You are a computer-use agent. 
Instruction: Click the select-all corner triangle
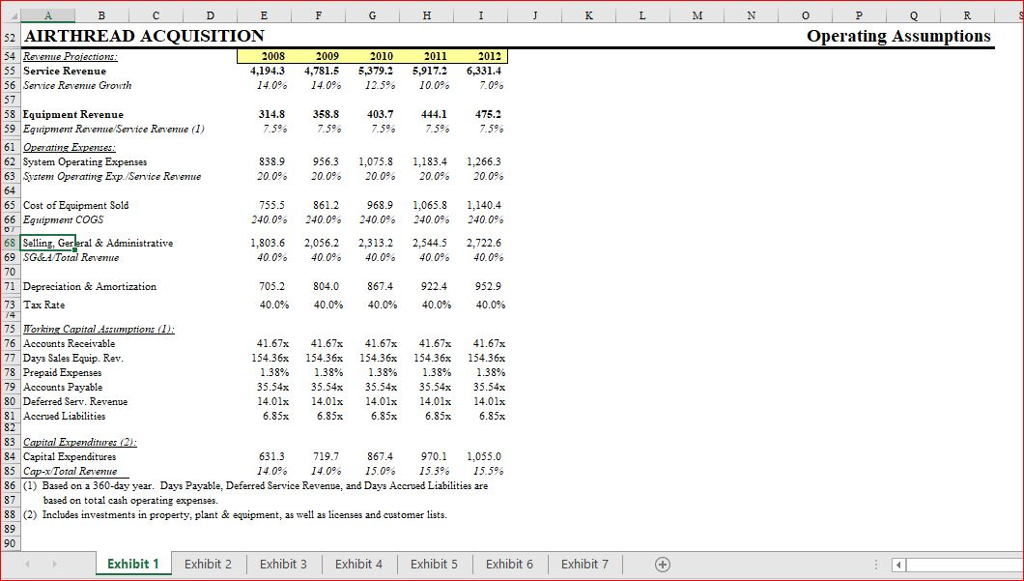pyautogui.click(x=11, y=15)
